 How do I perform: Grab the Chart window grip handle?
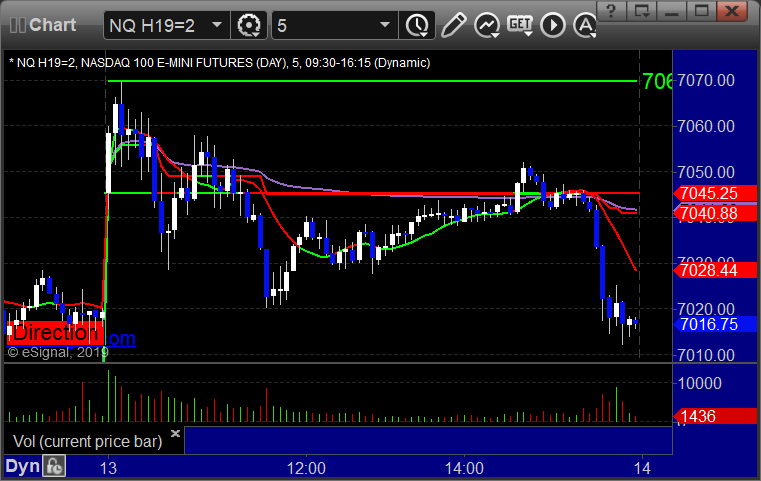point(18,25)
